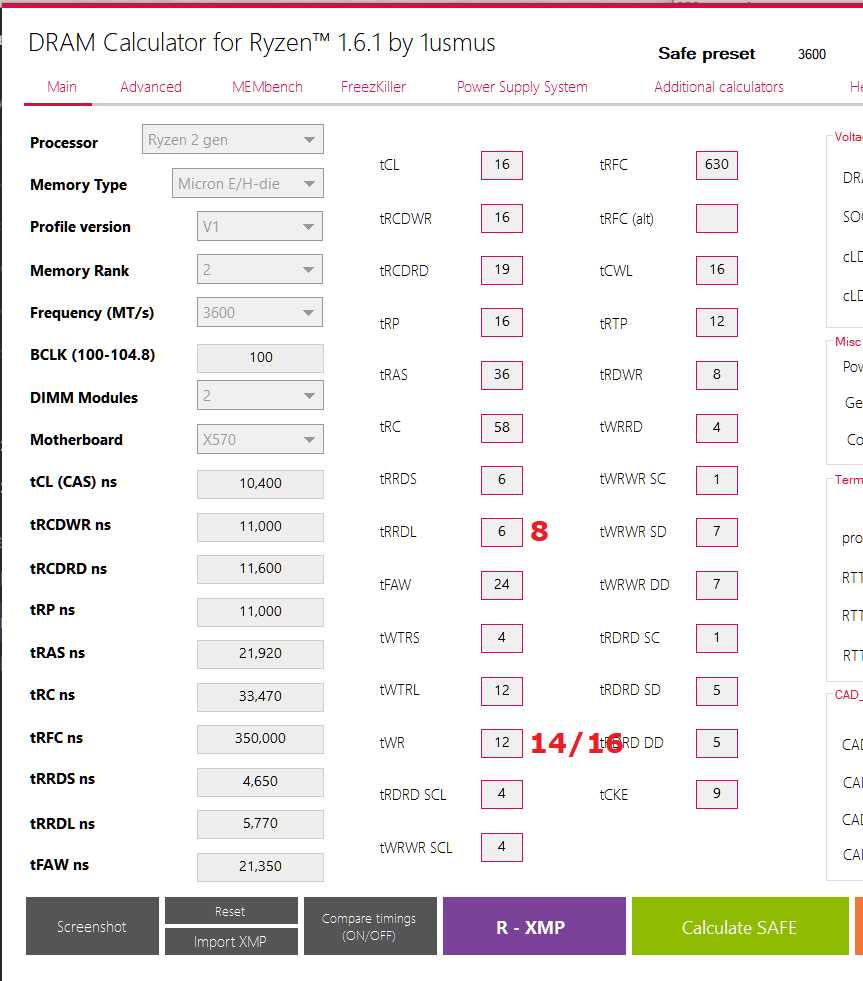Expand the Motherboard dropdown
This screenshot has height=981, width=863.
(x=260, y=439)
